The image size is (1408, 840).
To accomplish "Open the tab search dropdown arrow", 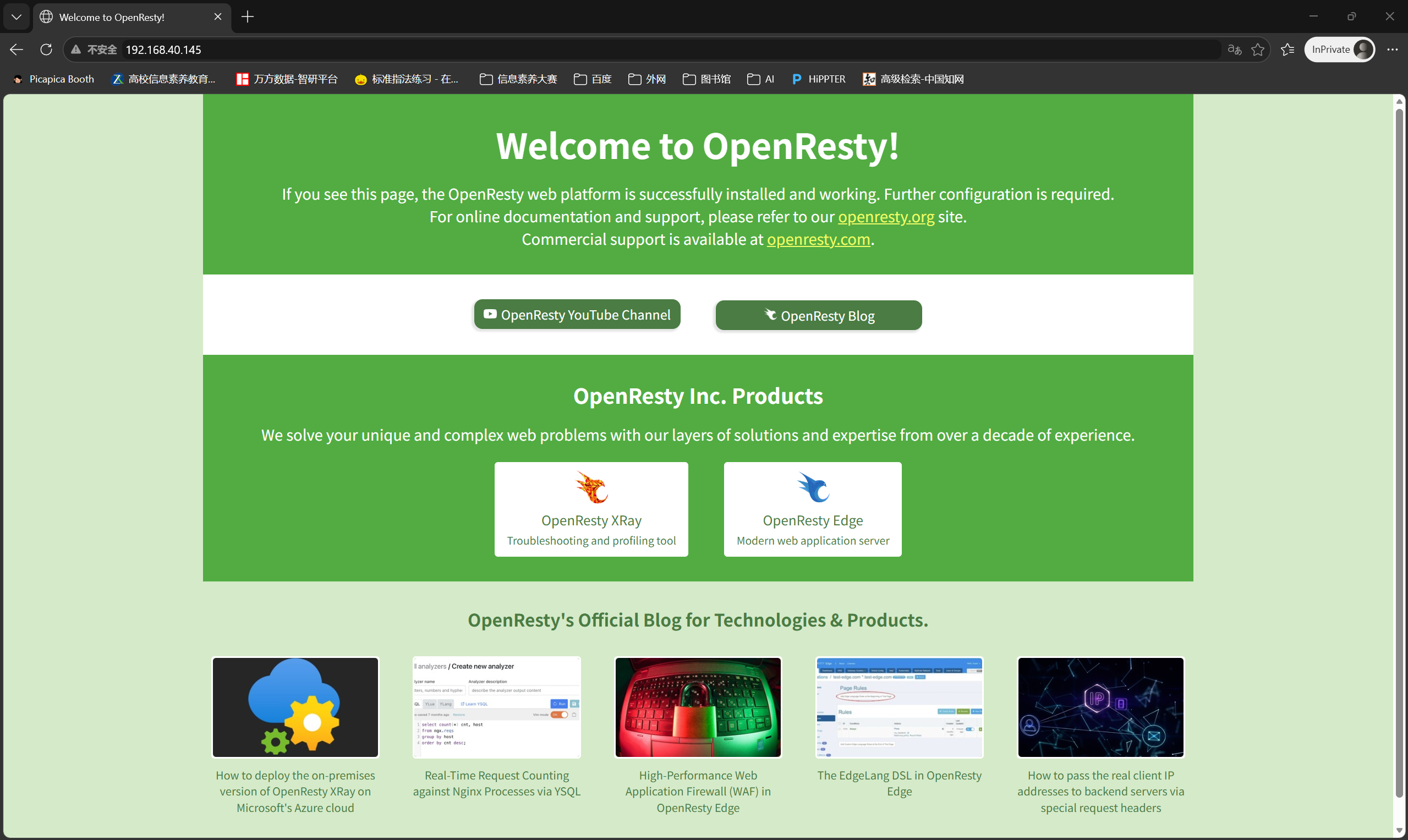I will click(17, 17).
